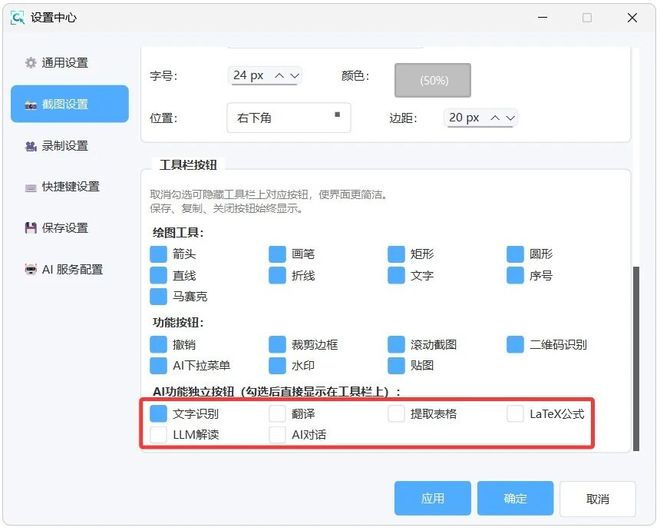Disable the 滚动截图 button

pyautogui.click(x=397, y=345)
